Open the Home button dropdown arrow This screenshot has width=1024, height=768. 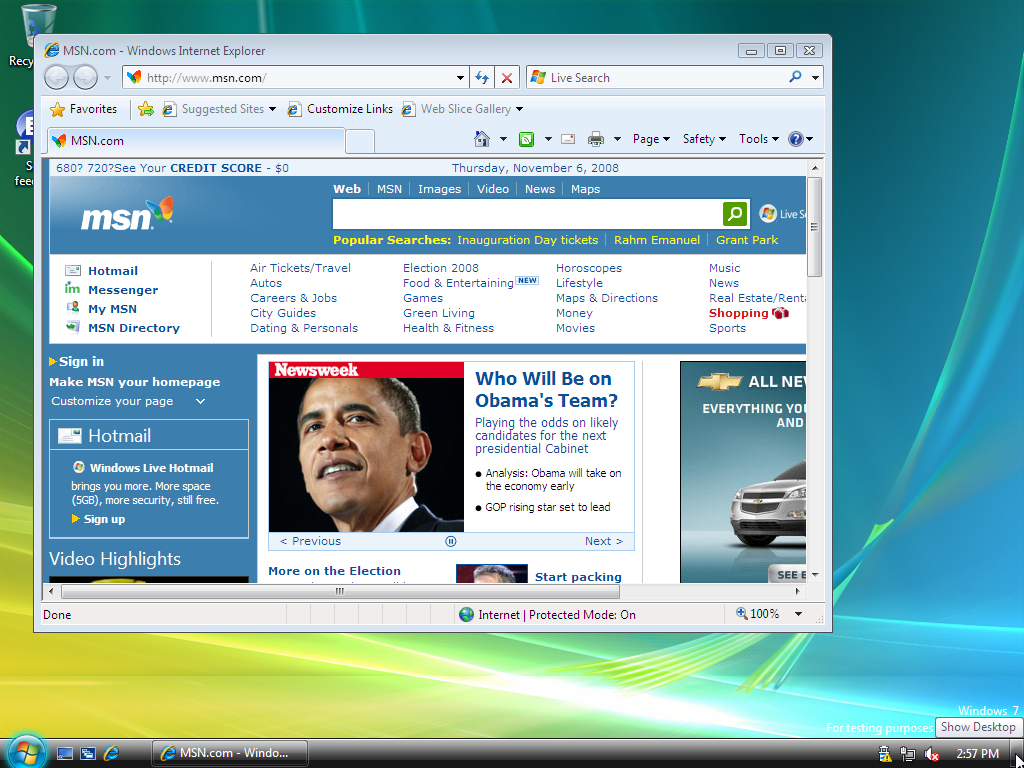click(503, 138)
